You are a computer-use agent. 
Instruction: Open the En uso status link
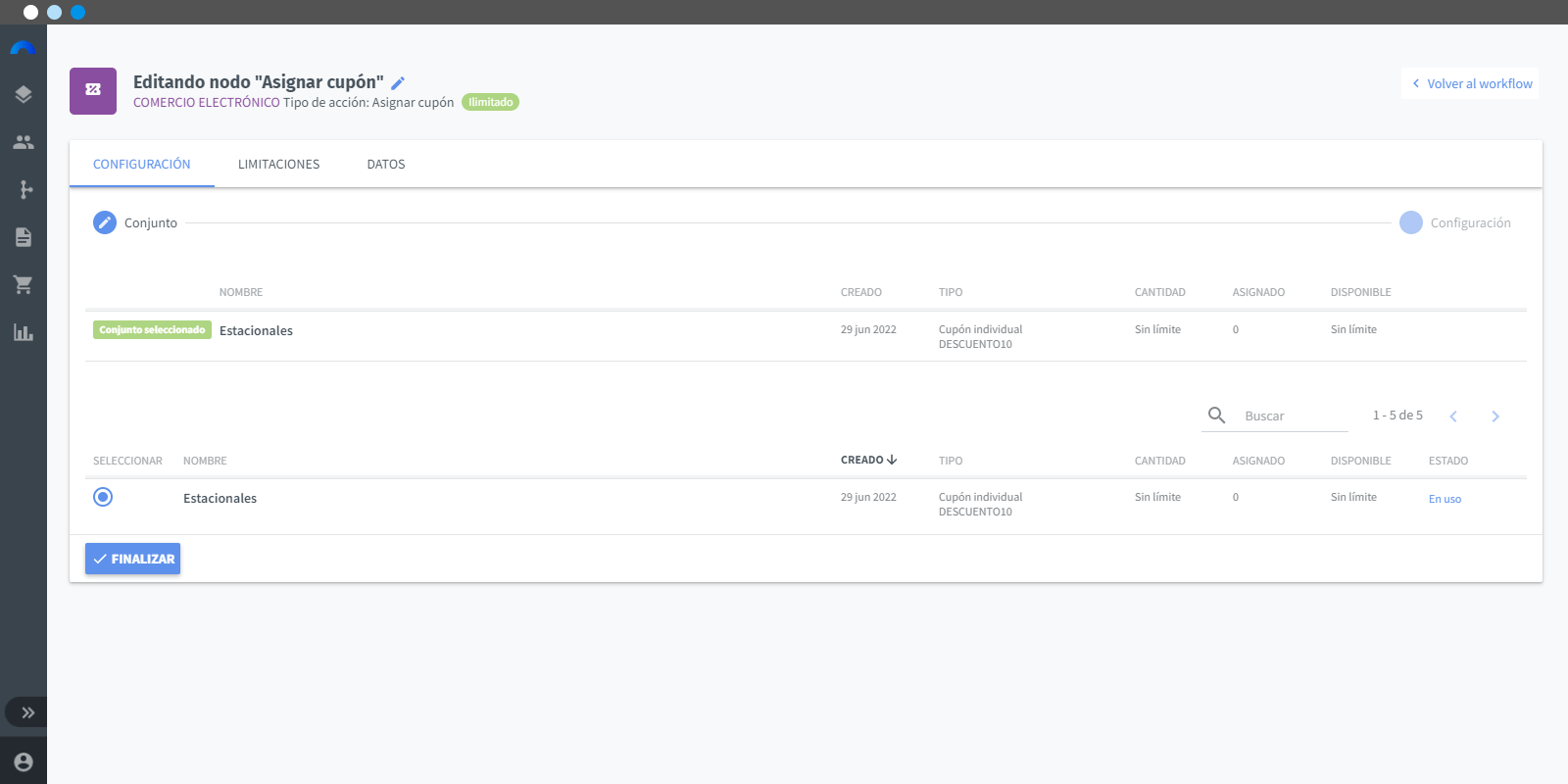(1445, 499)
